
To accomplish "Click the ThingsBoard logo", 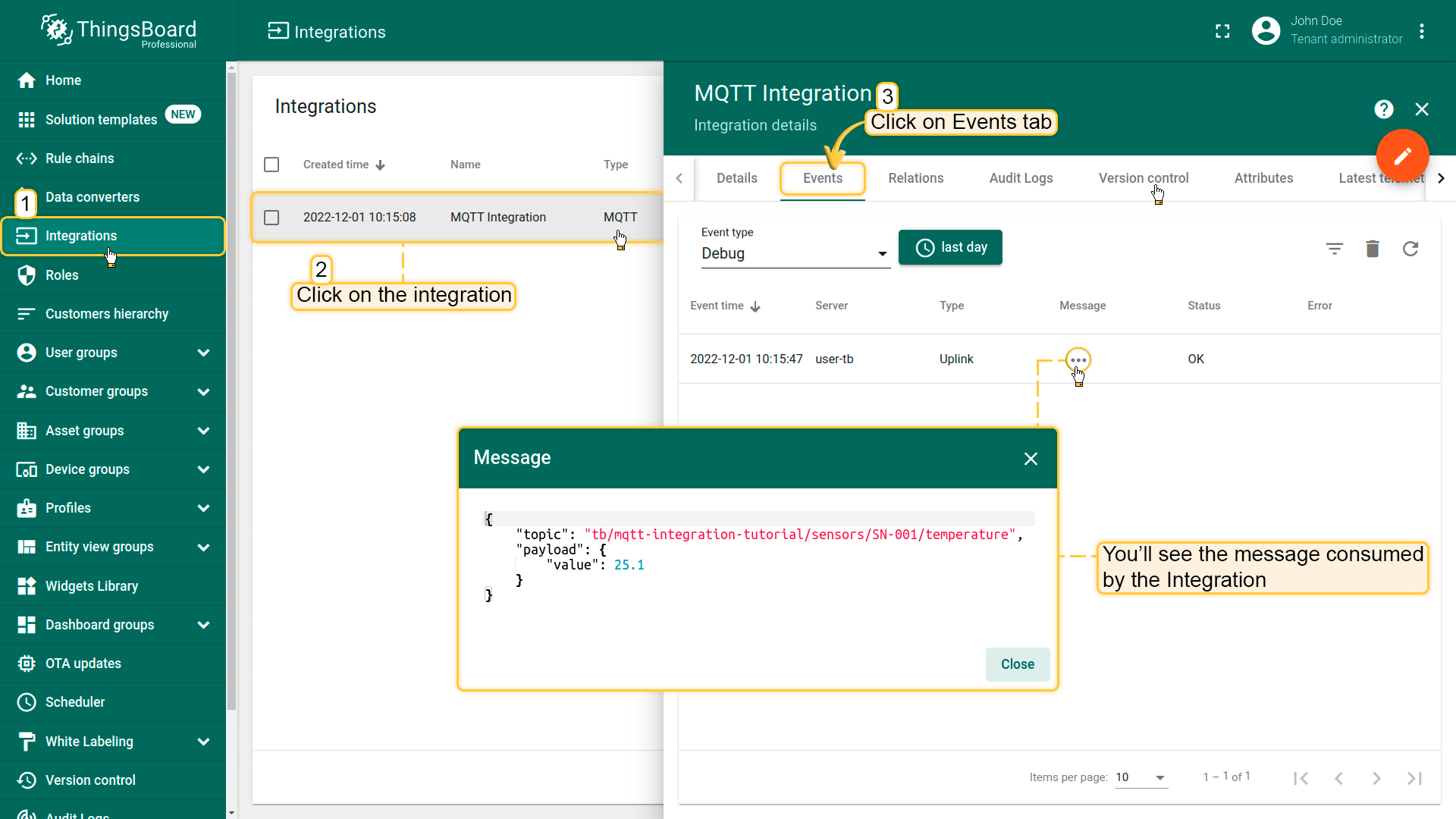I will click(x=118, y=31).
